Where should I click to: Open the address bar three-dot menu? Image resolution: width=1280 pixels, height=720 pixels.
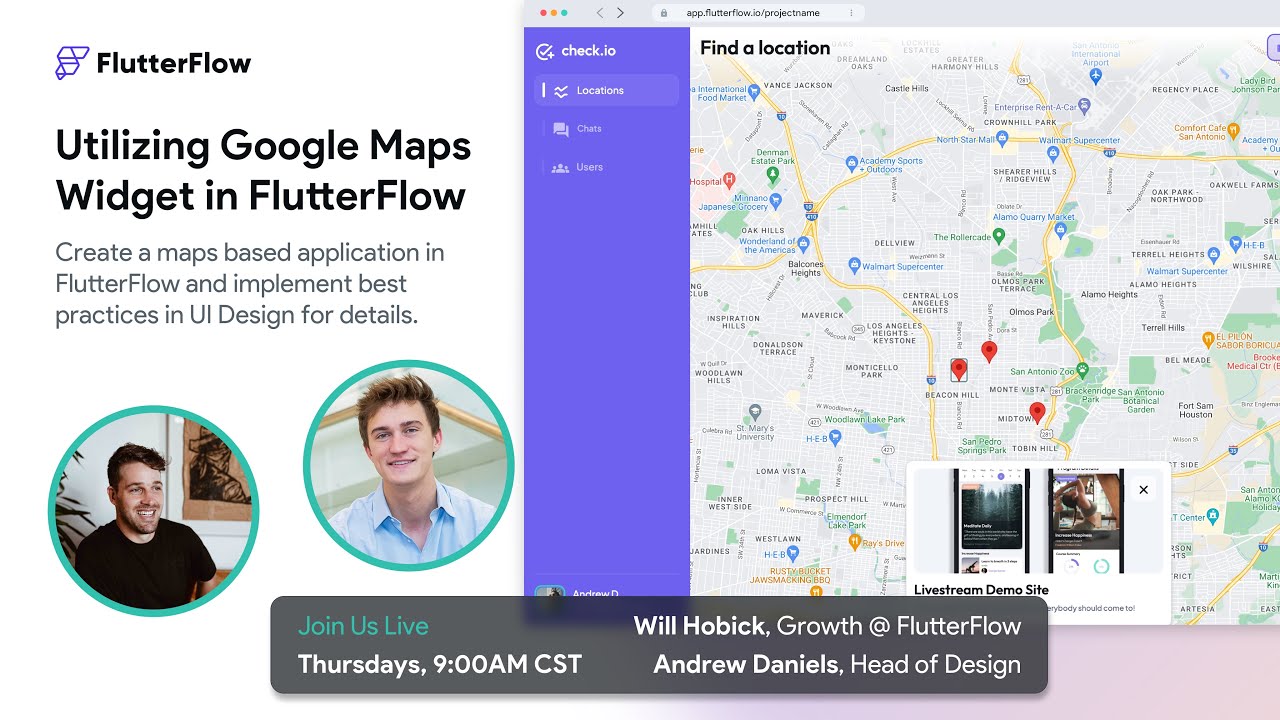pyautogui.click(x=851, y=13)
